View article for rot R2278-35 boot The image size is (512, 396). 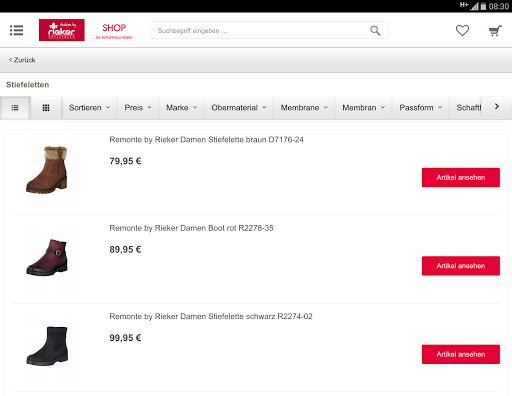[x=461, y=266]
